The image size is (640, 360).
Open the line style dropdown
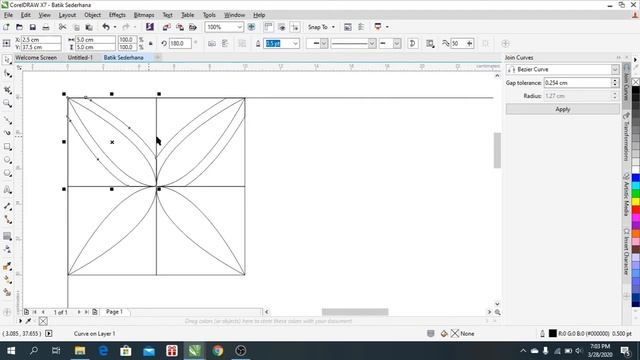tap(372, 43)
